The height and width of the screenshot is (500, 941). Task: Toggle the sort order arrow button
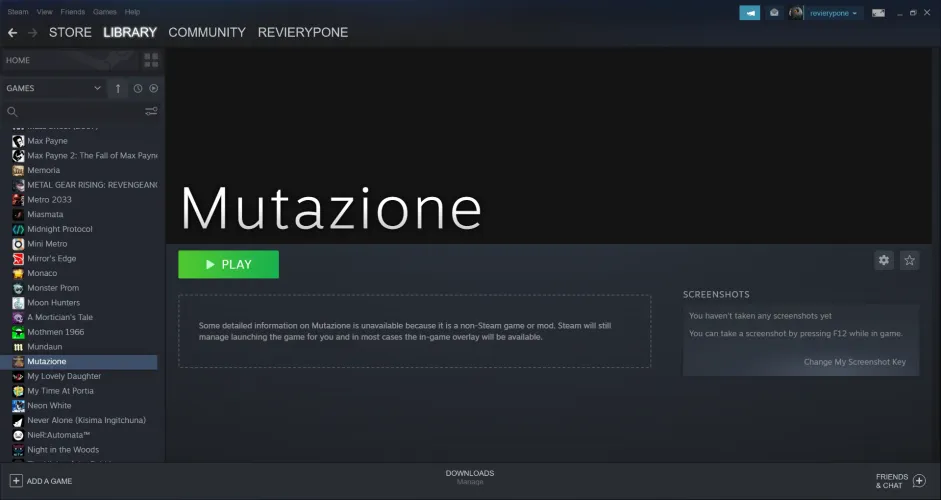[118, 88]
